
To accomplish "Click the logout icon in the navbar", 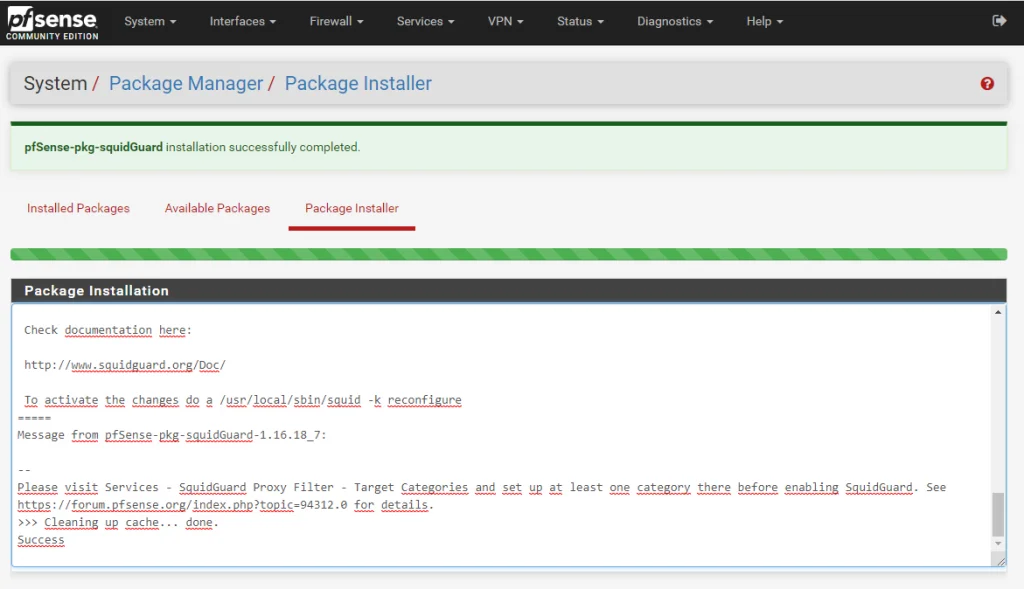I will [999, 21].
